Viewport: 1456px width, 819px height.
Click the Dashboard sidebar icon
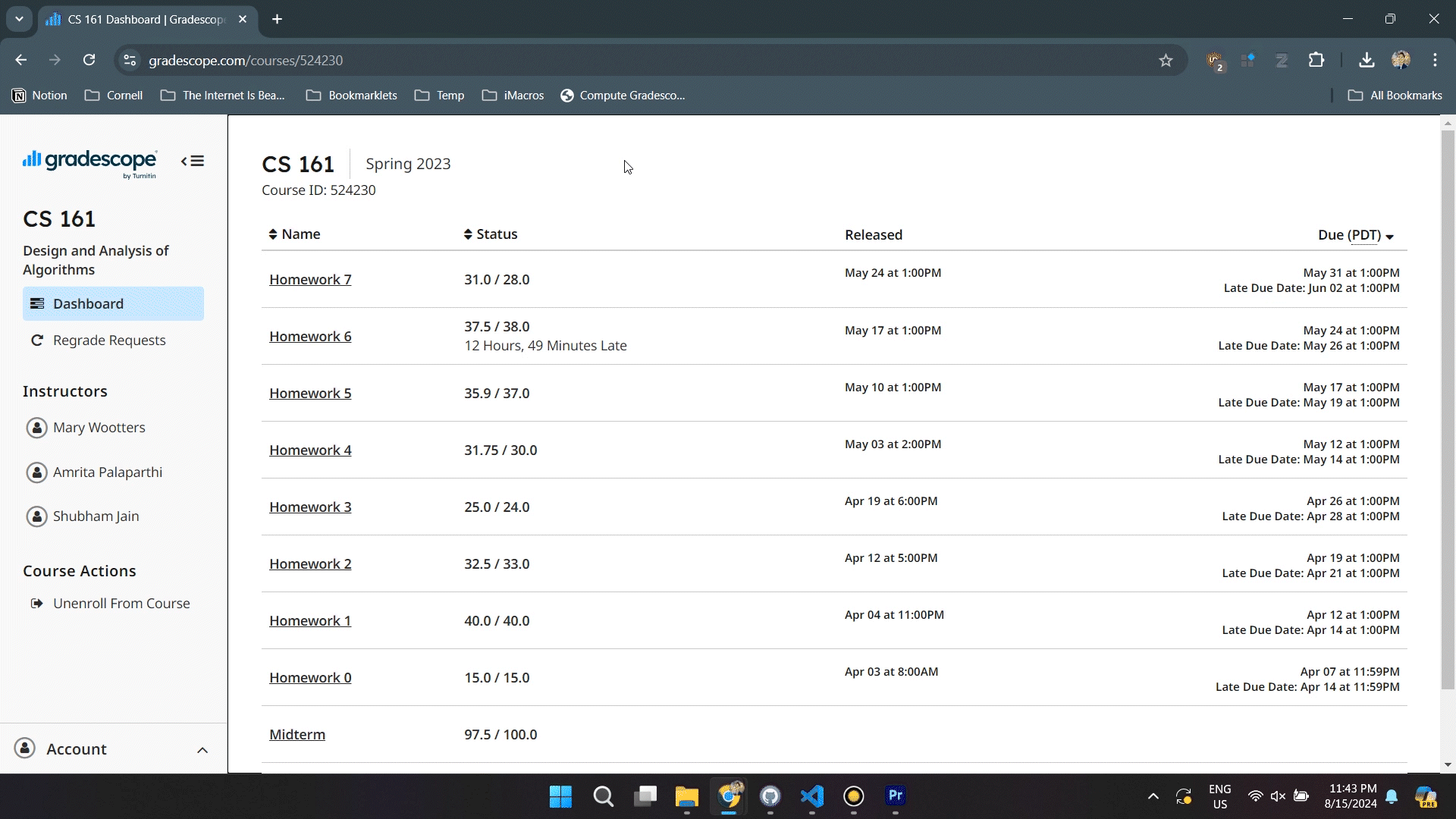click(37, 303)
